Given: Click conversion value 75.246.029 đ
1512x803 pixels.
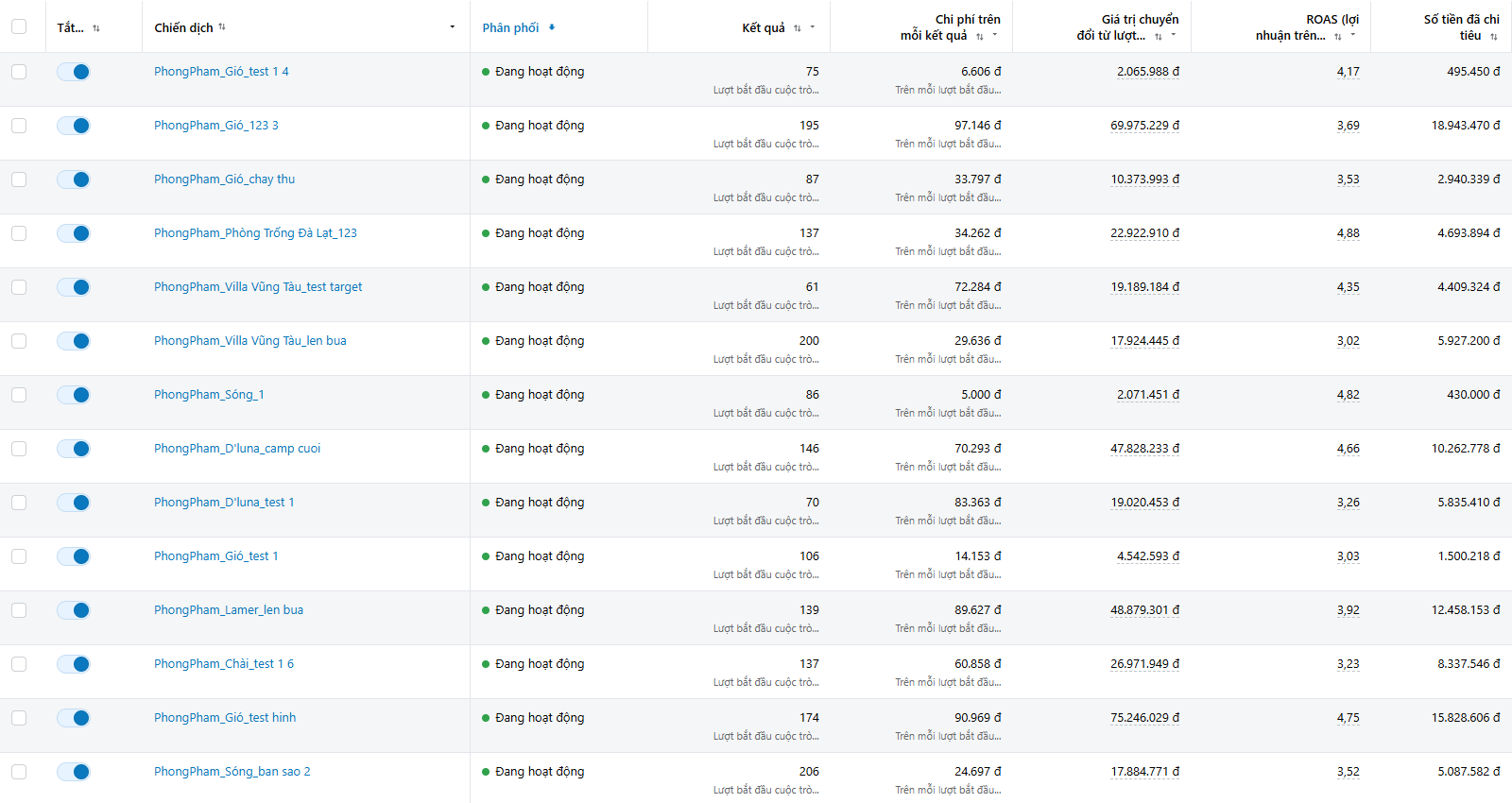Looking at the screenshot, I should [1144, 718].
